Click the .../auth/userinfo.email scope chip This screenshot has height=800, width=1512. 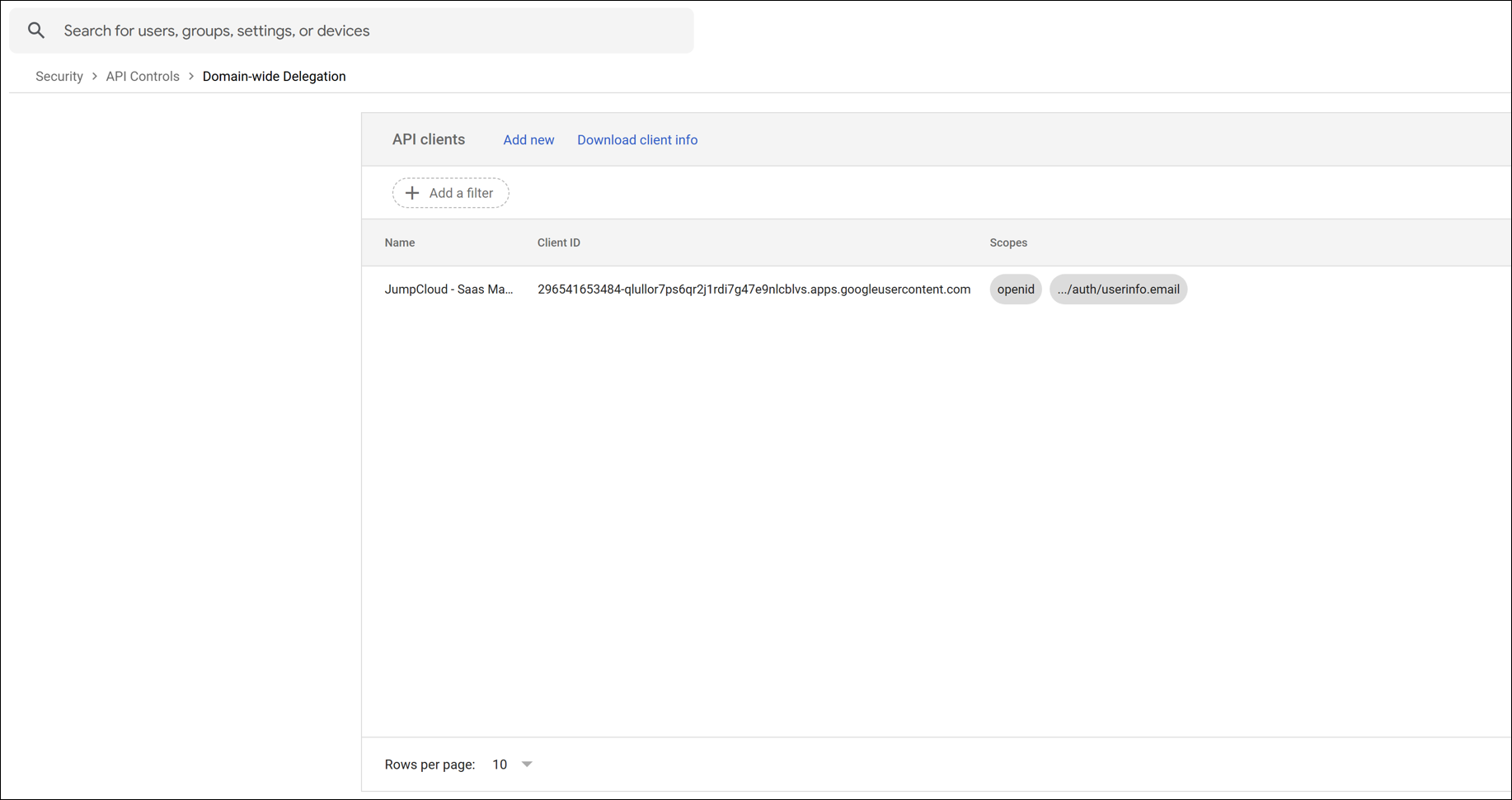[1117, 289]
